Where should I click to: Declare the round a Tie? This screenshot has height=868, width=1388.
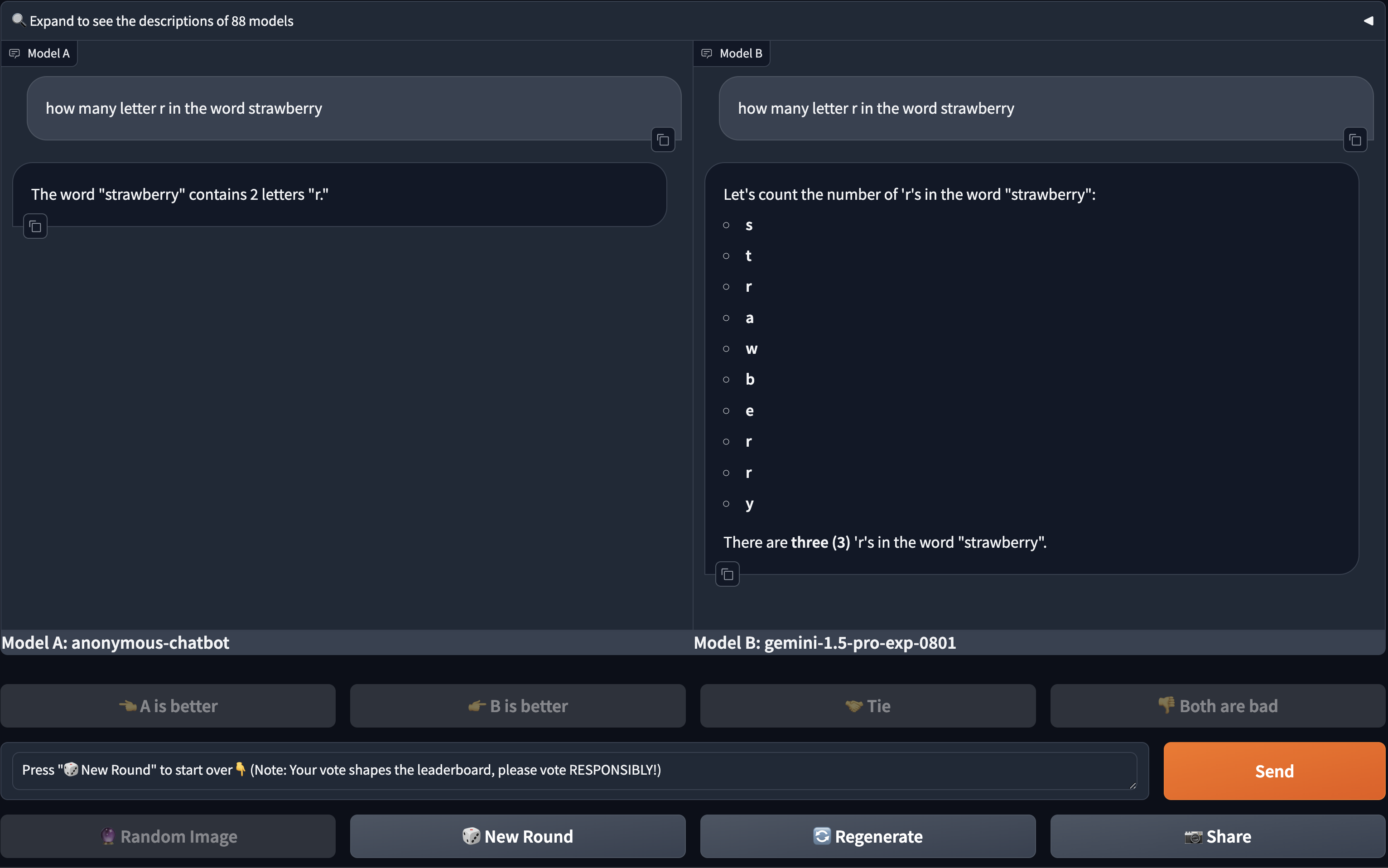click(867, 705)
